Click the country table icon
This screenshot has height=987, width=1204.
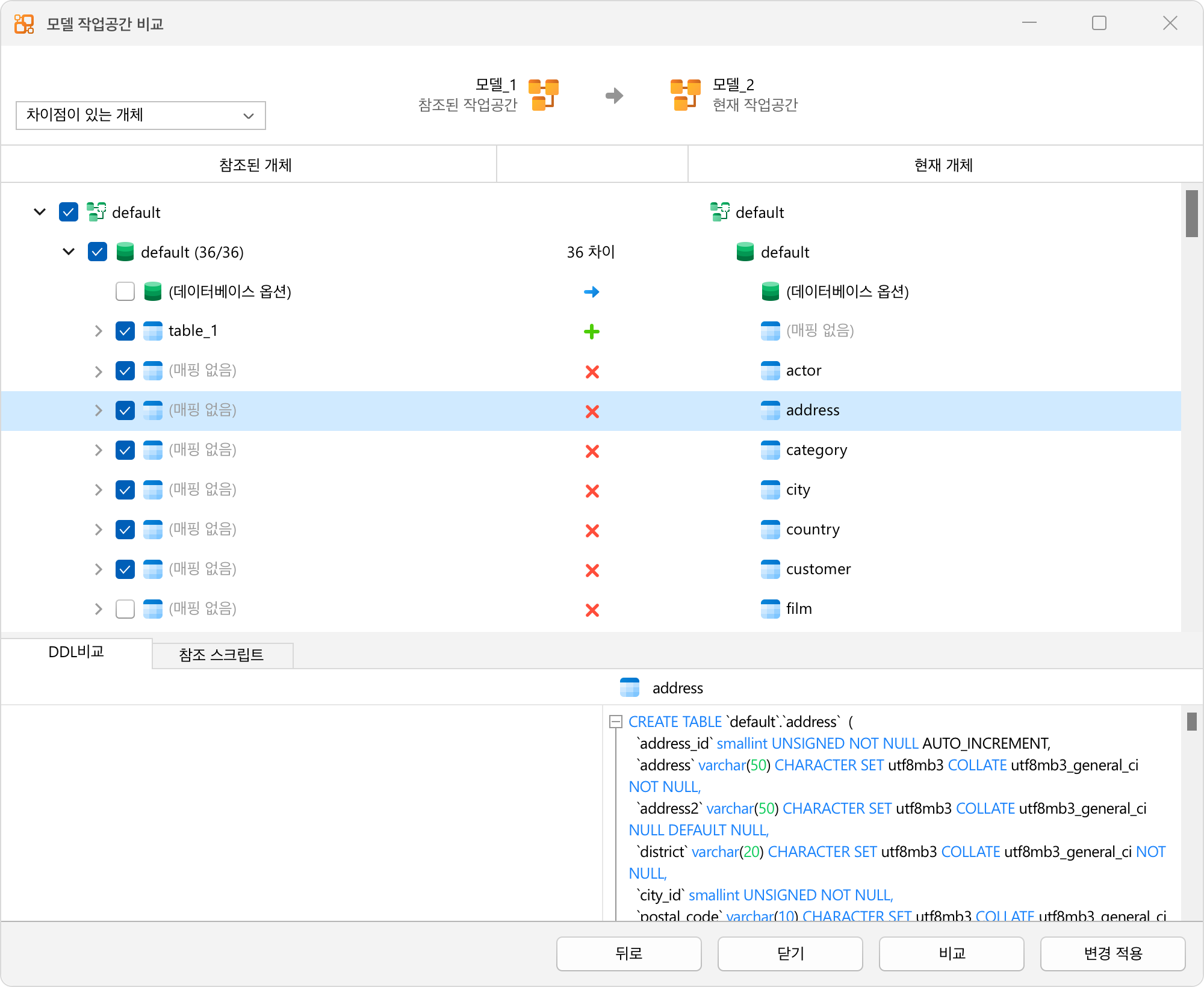point(771,530)
